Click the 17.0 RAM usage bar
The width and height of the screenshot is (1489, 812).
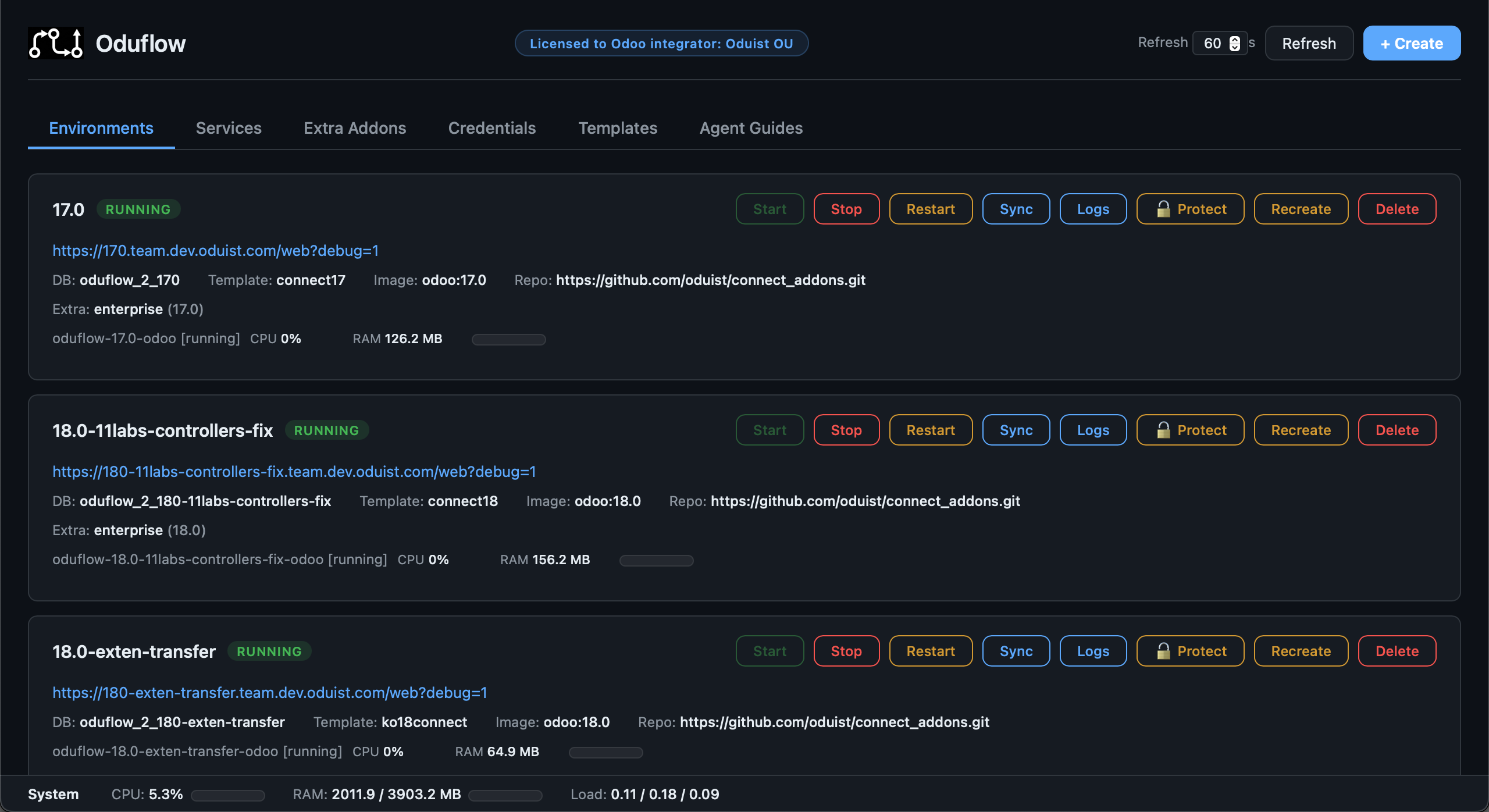[508, 339]
